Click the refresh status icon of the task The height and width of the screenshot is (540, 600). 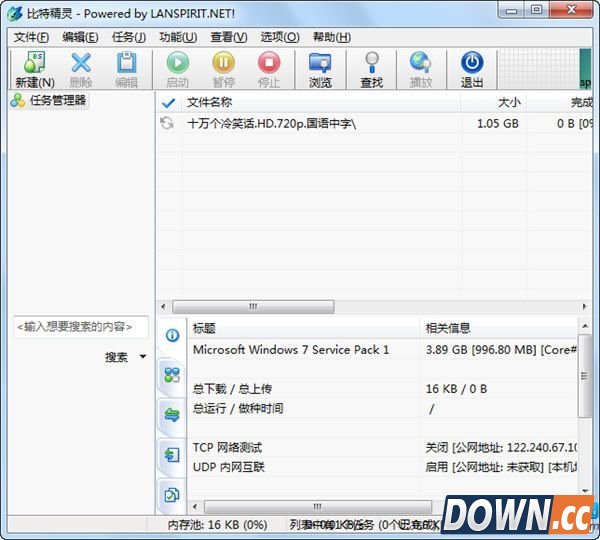pyautogui.click(x=167, y=123)
